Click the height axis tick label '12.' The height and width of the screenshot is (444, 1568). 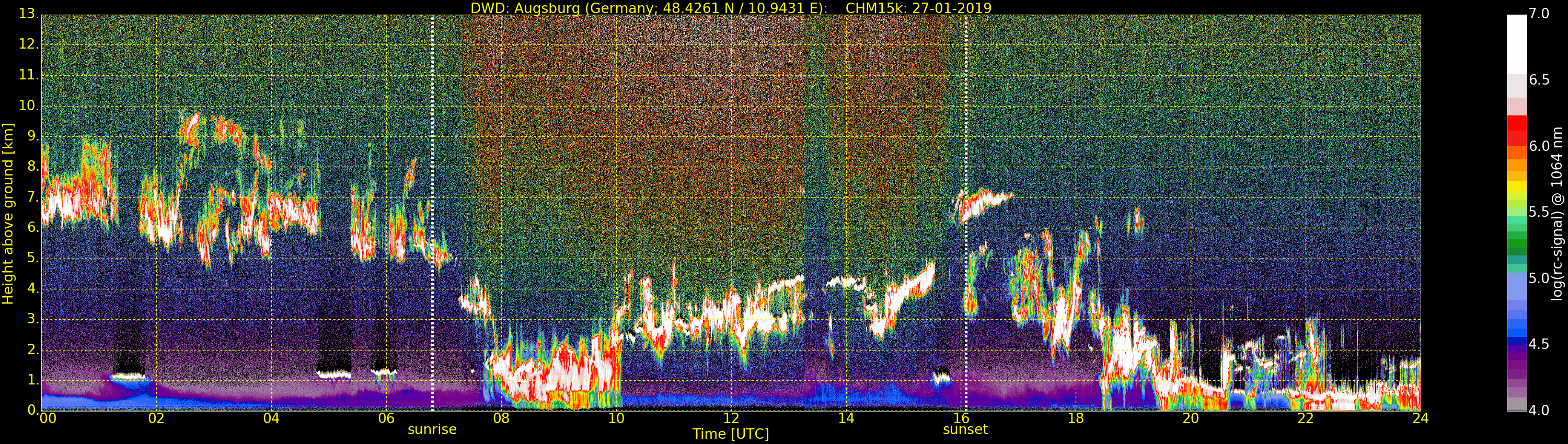[x=28, y=44]
